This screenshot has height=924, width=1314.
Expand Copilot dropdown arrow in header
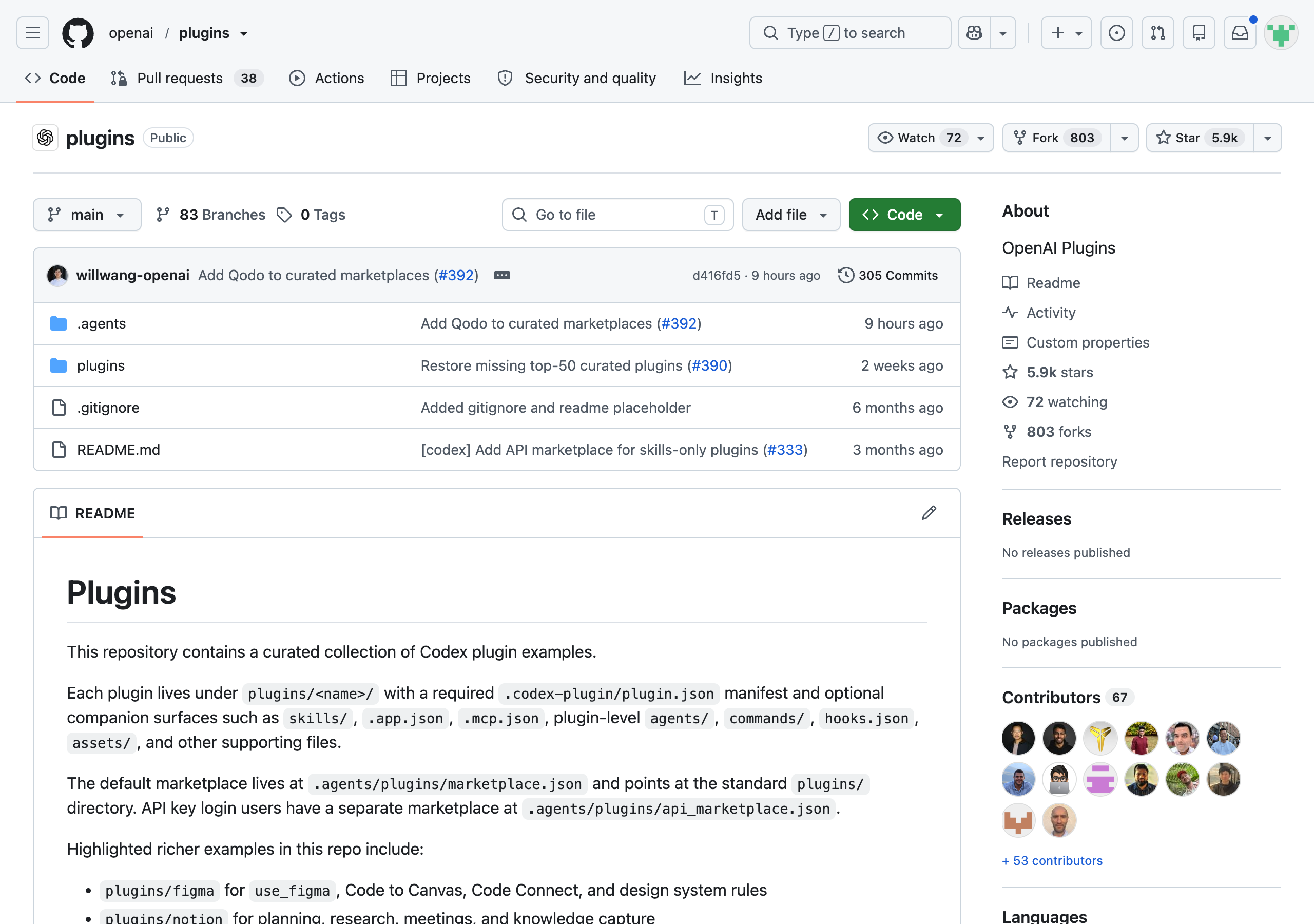1002,33
